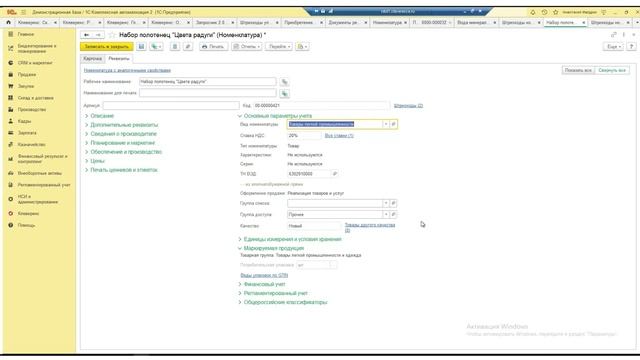
Task: Open the Главное section in sidebar
Action: point(26,34)
